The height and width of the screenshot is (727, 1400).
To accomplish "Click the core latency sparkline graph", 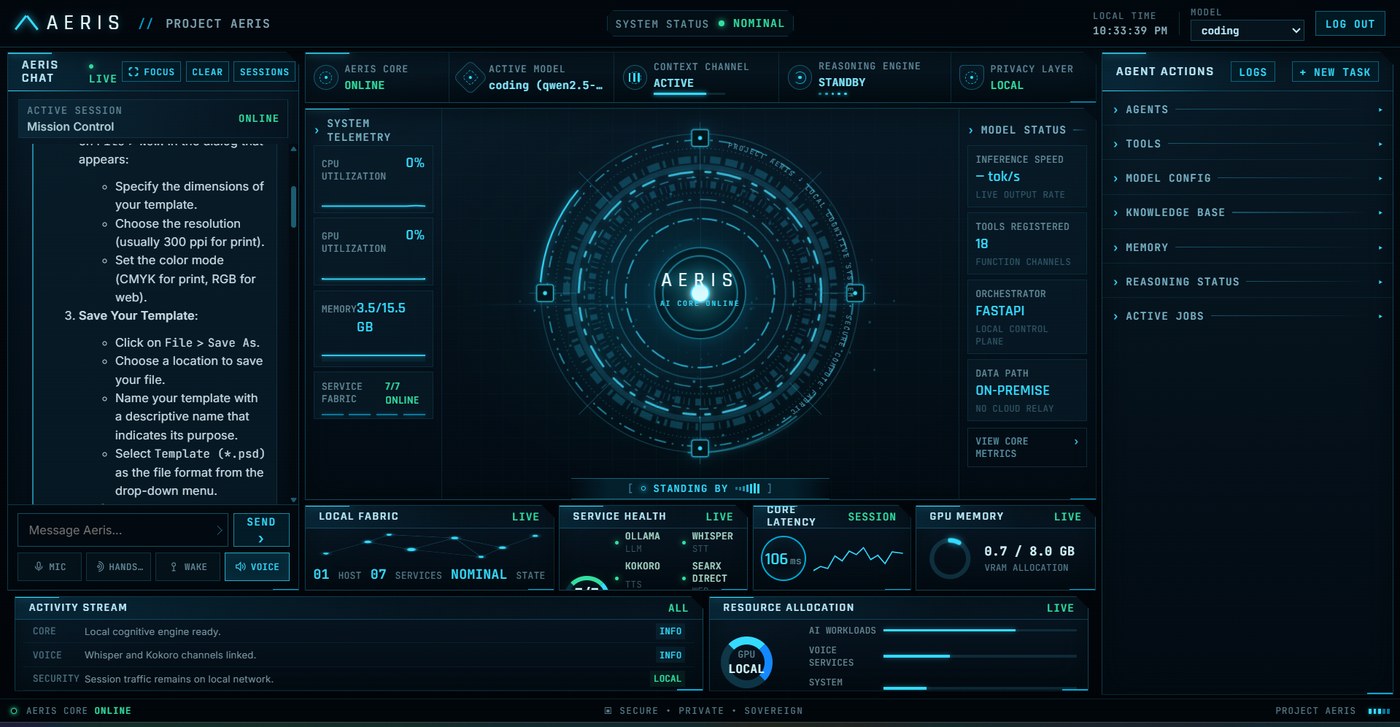I will click(858, 559).
